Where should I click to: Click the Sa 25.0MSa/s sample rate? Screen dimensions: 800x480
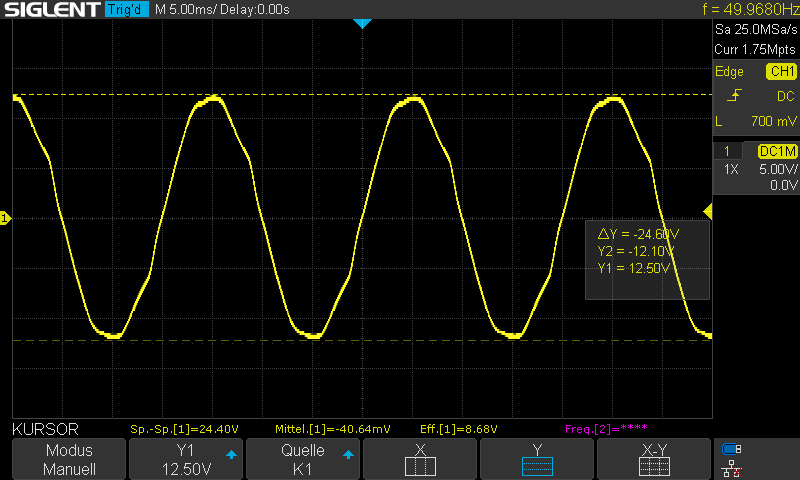point(756,30)
